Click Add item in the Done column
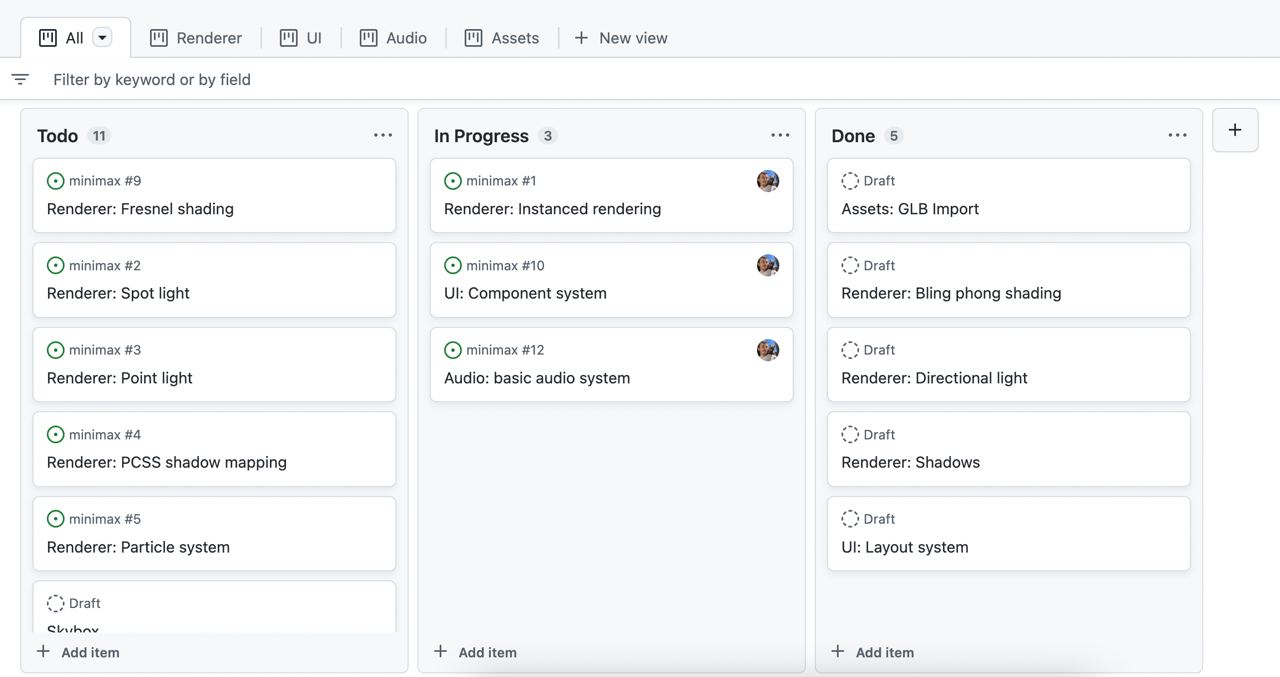This screenshot has height=677, width=1280. pos(873,652)
